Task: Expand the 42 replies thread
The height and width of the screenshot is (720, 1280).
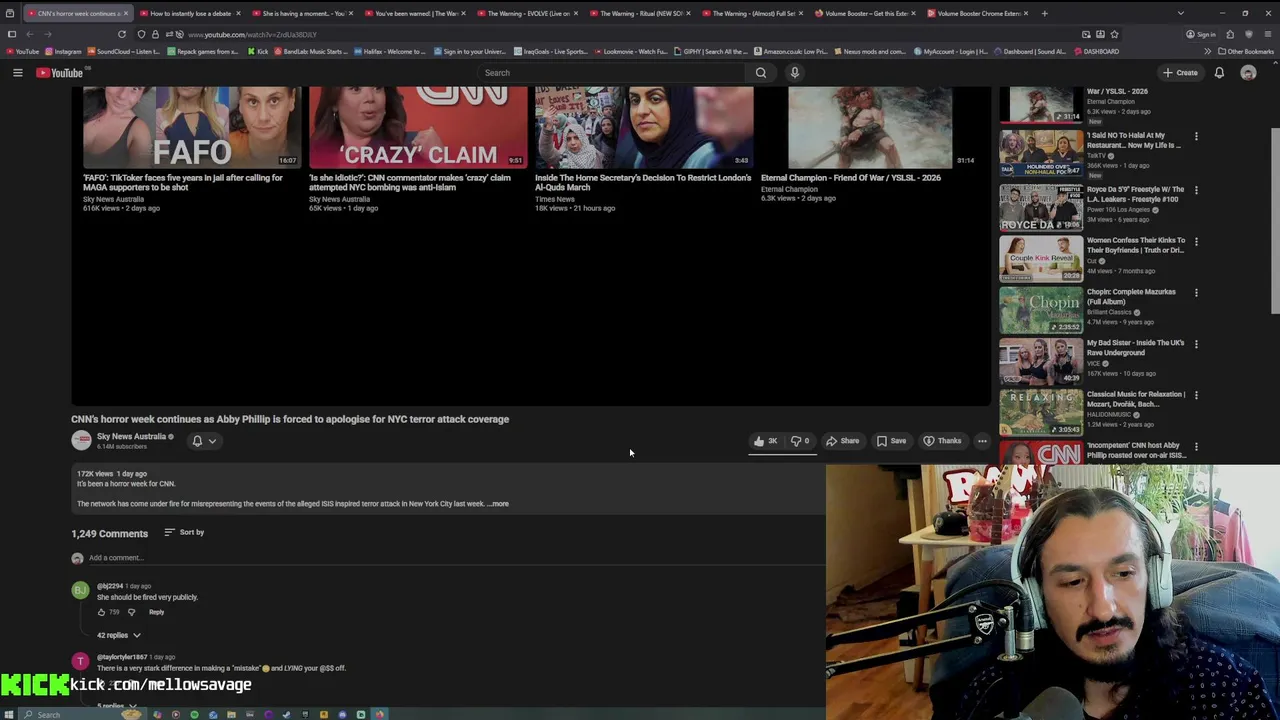Action: [x=119, y=635]
